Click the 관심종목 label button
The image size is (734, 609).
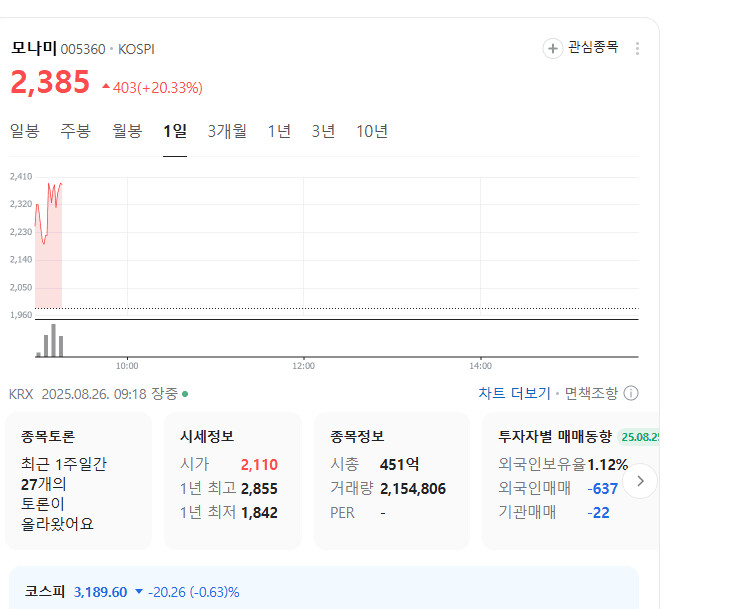[593, 47]
